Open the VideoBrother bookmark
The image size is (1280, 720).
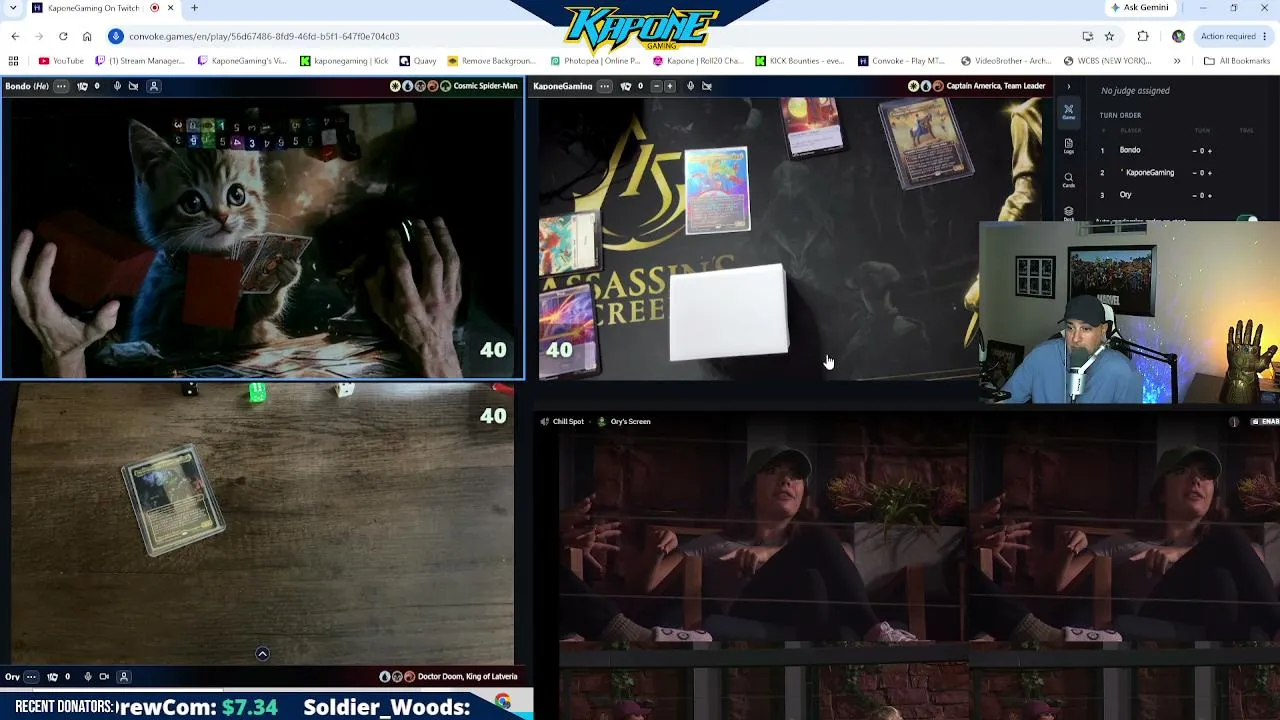(x=1006, y=61)
